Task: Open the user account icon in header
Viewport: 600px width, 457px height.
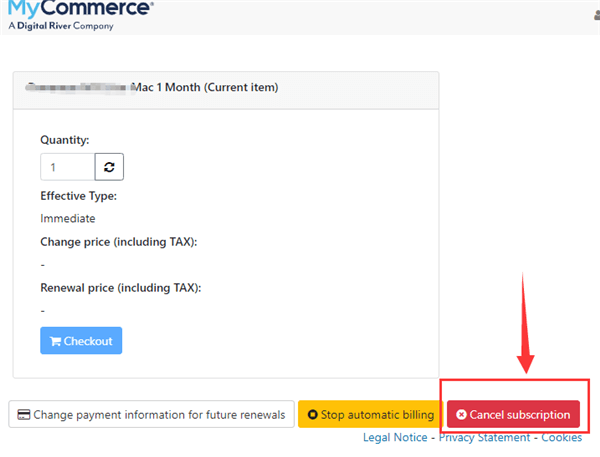Action: coord(595,7)
